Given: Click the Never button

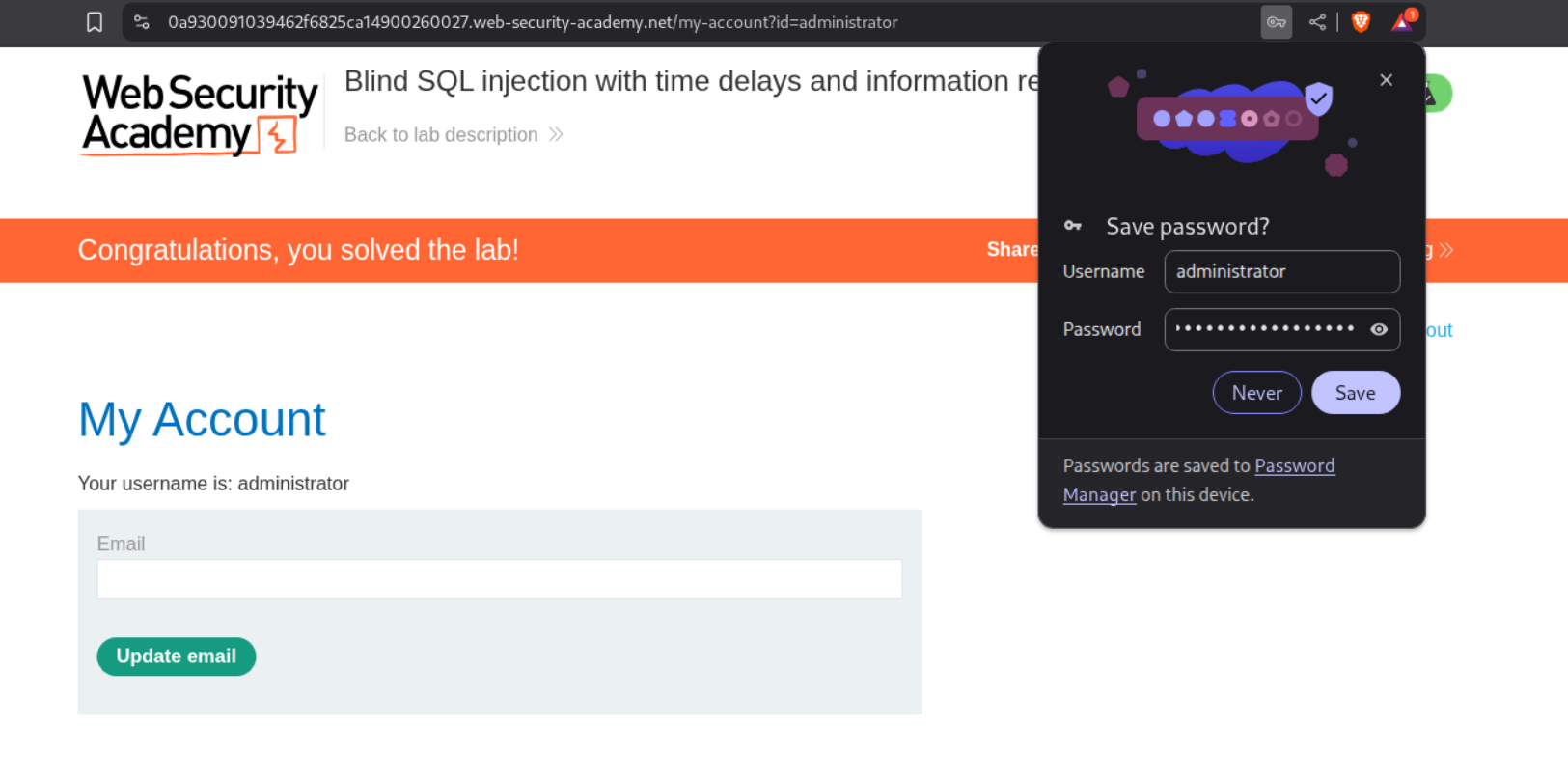Looking at the screenshot, I should tap(1256, 393).
